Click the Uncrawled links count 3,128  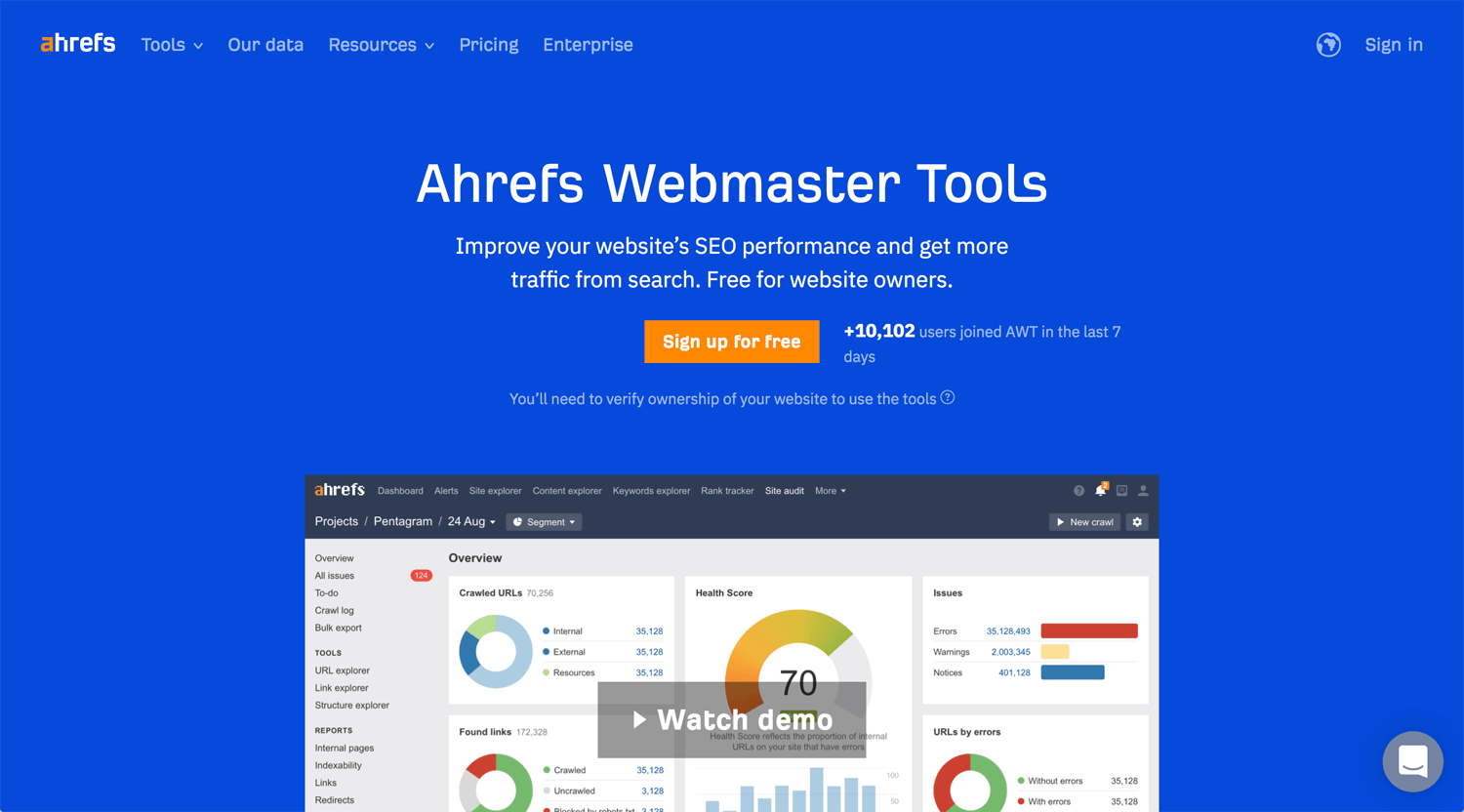tap(652, 791)
